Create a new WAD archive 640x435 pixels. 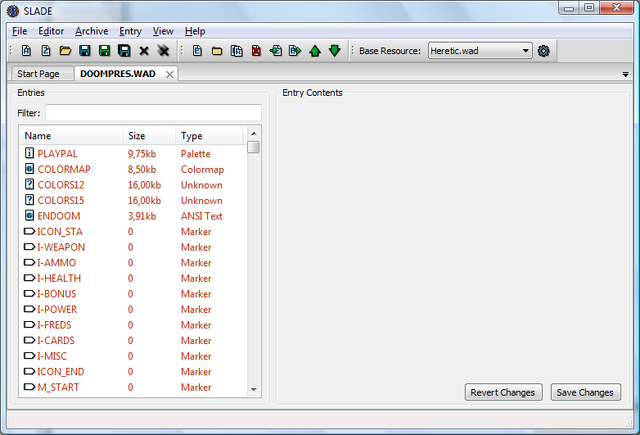27,51
